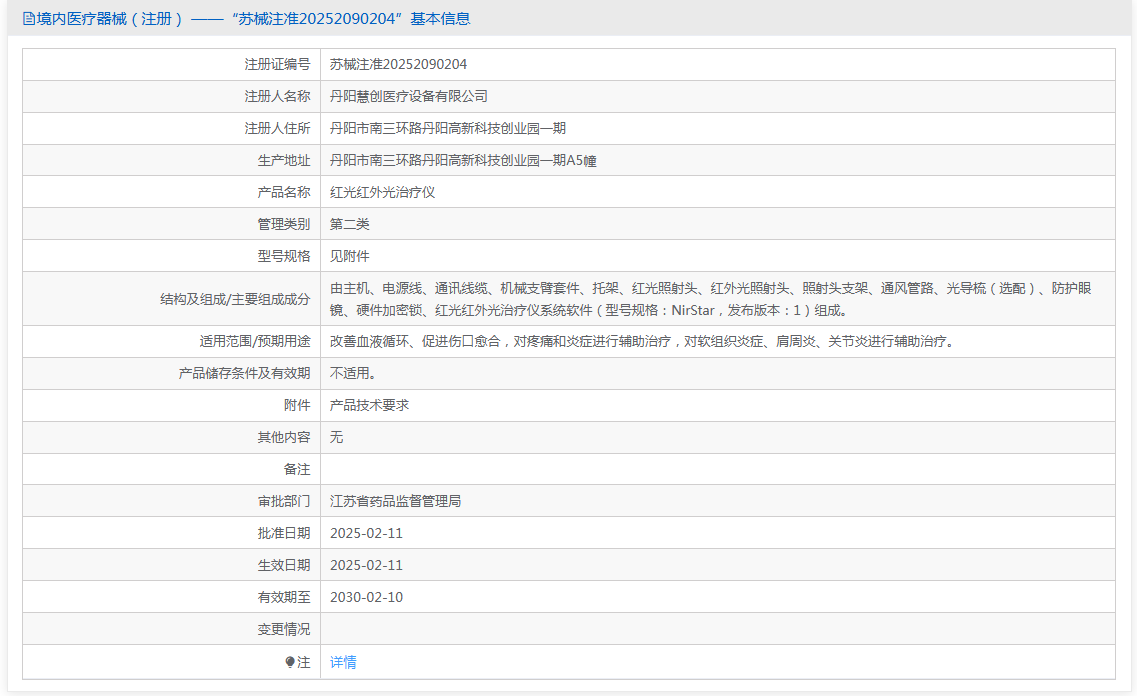
Task: Click the bulb icon beside 注 label
Action: 290,662
